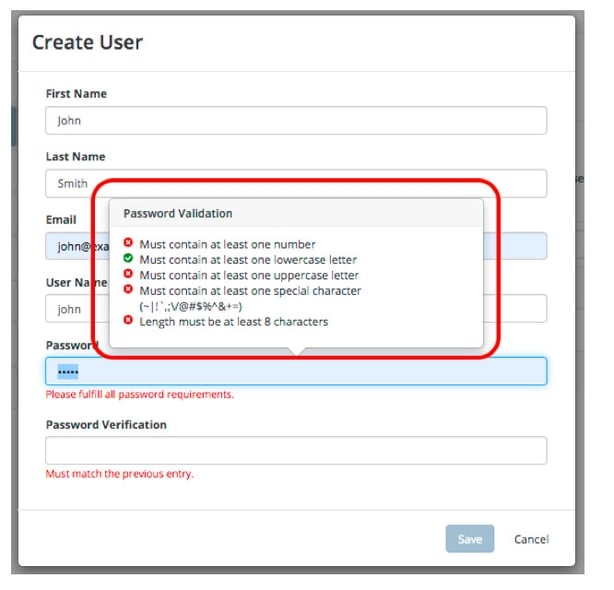Click the 'Please fulfill all password requirements' message

click(x=140, y=394)
